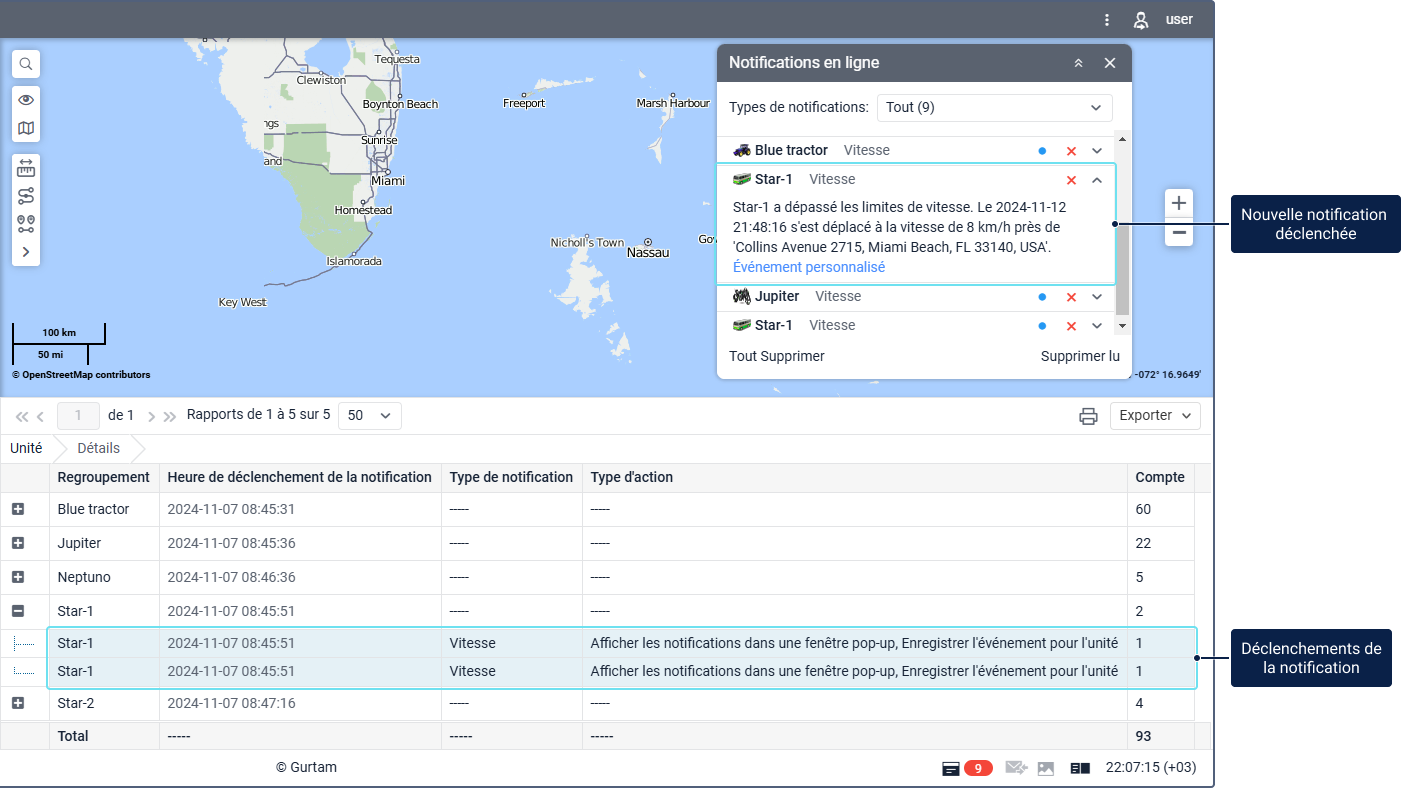Toggle the unread blue dot for Blue tractor
This screenshot has height=788, width=1403.
[x=1042, y=151]
